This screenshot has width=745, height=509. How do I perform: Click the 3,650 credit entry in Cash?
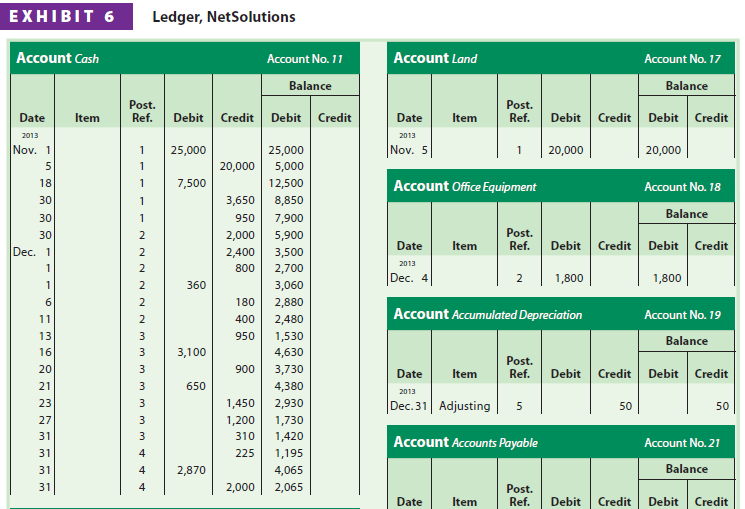click(237, 199)
